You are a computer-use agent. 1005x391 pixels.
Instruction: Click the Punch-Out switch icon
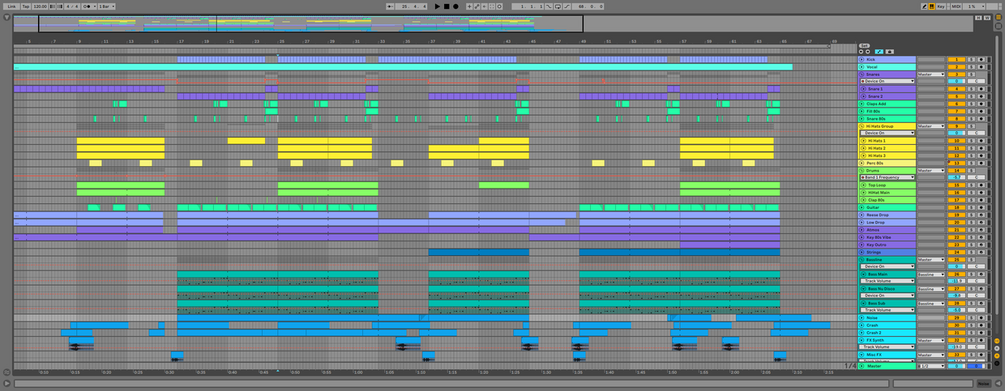click(566, 6)
